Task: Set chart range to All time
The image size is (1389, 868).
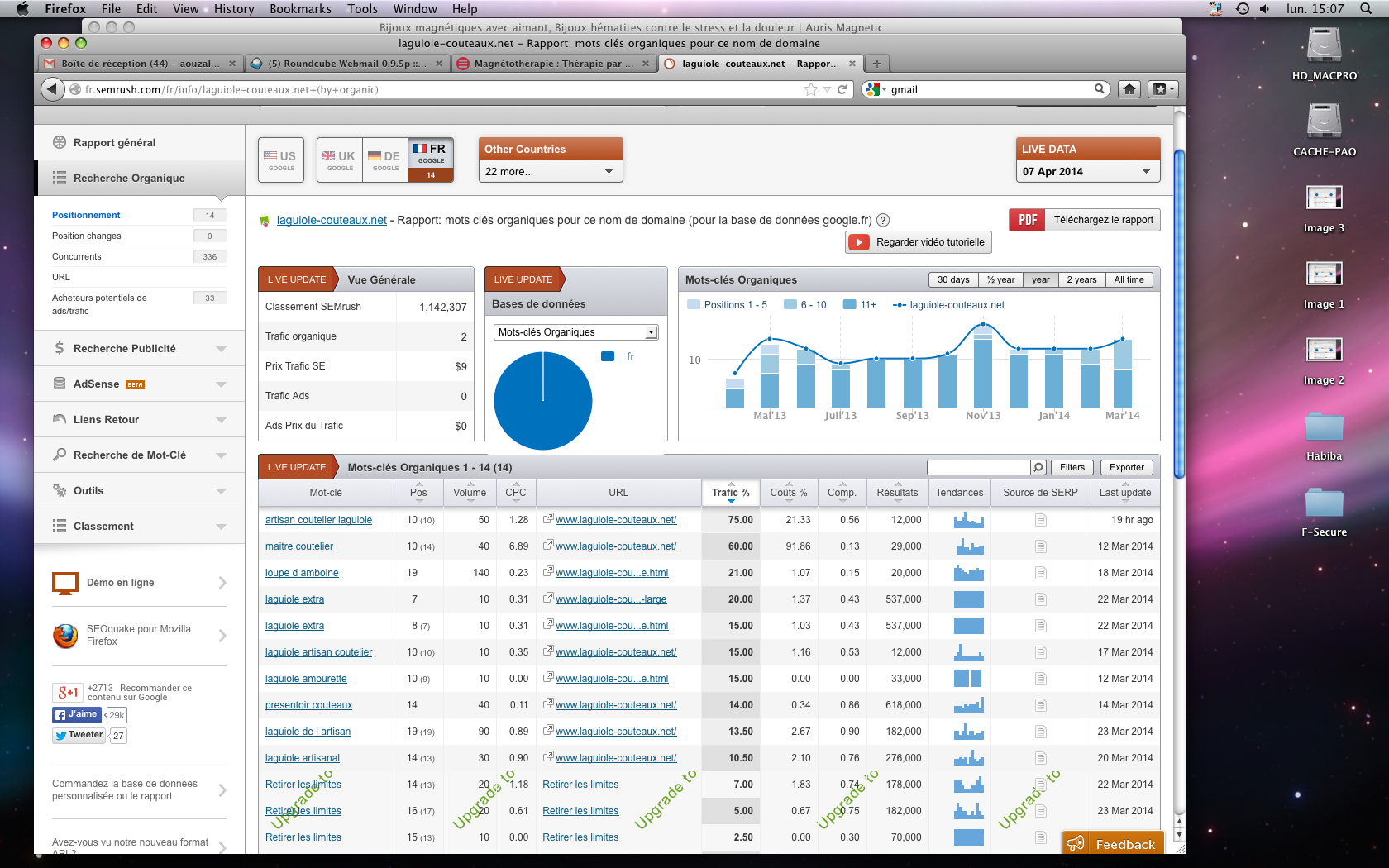Action: pos(1129,279)
